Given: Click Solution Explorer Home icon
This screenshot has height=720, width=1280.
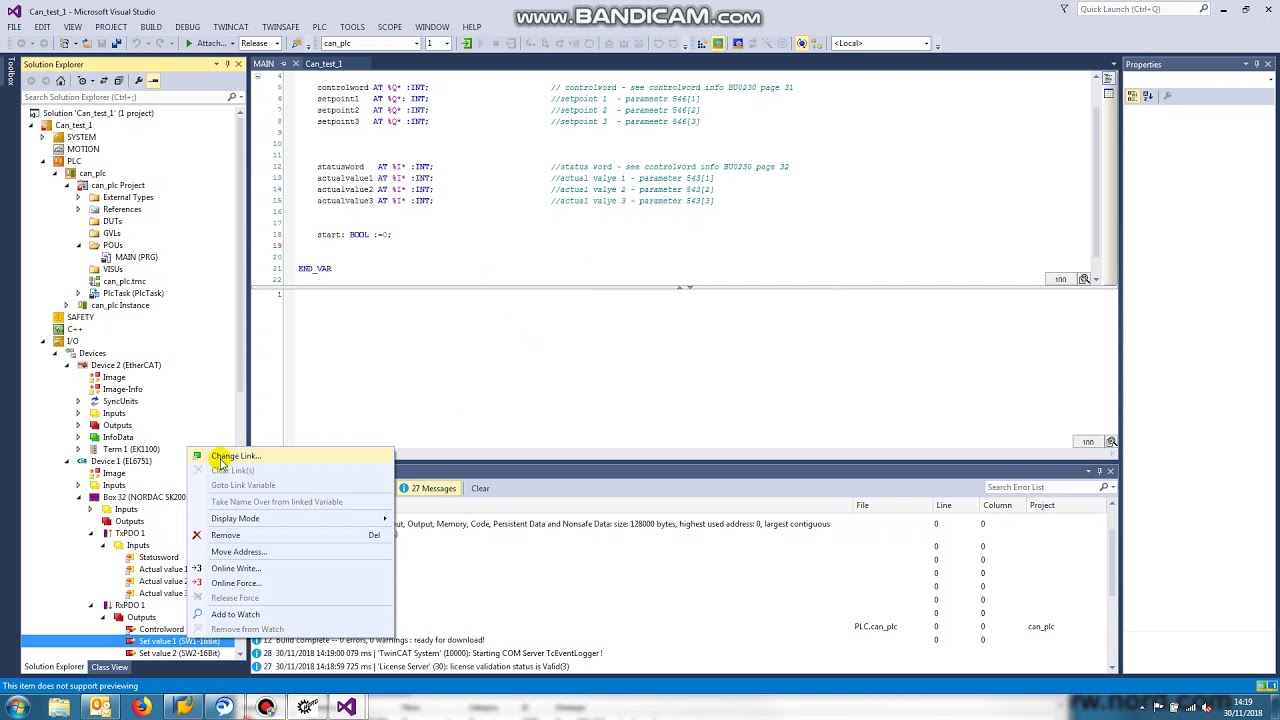Looking at the screenshot, I should [x=60, y=81].
